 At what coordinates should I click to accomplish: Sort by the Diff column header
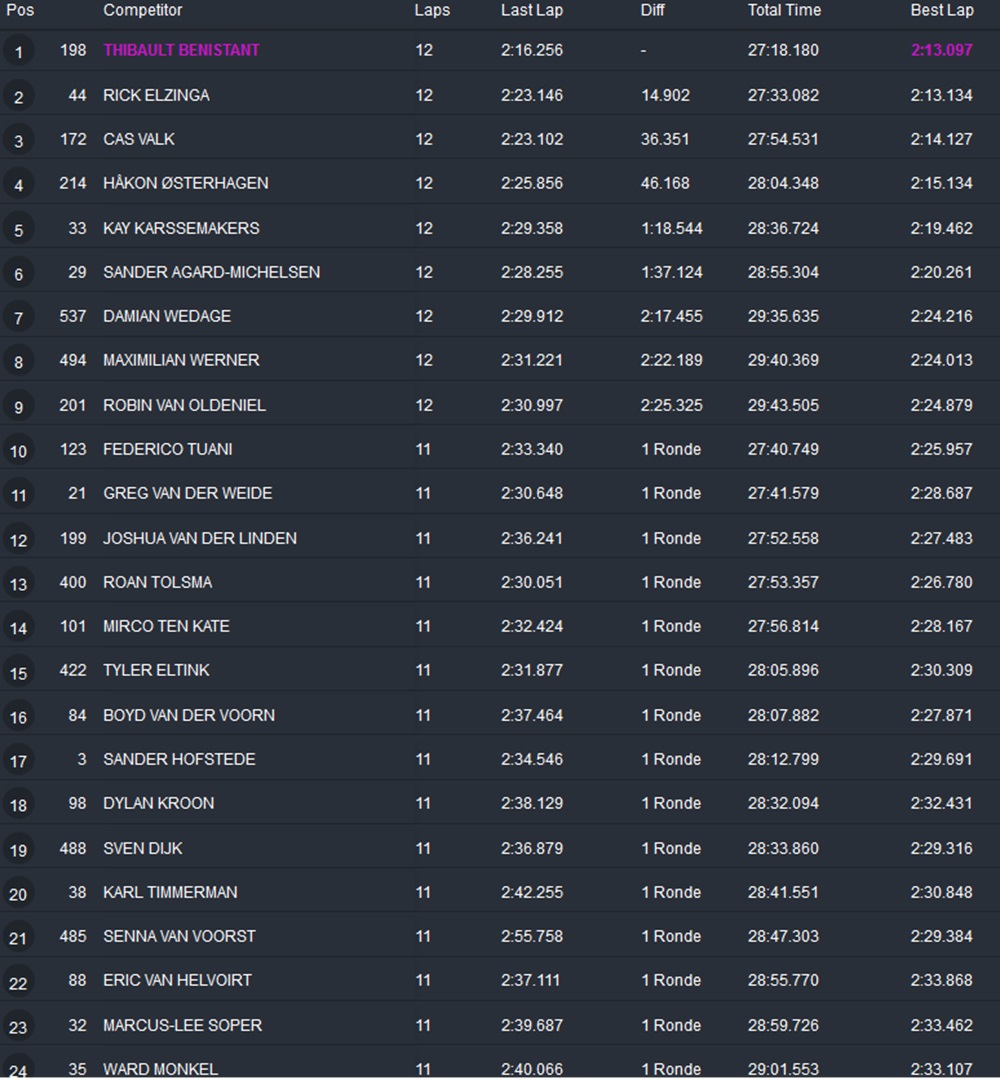pyautogui.click(x=652, y=10)
